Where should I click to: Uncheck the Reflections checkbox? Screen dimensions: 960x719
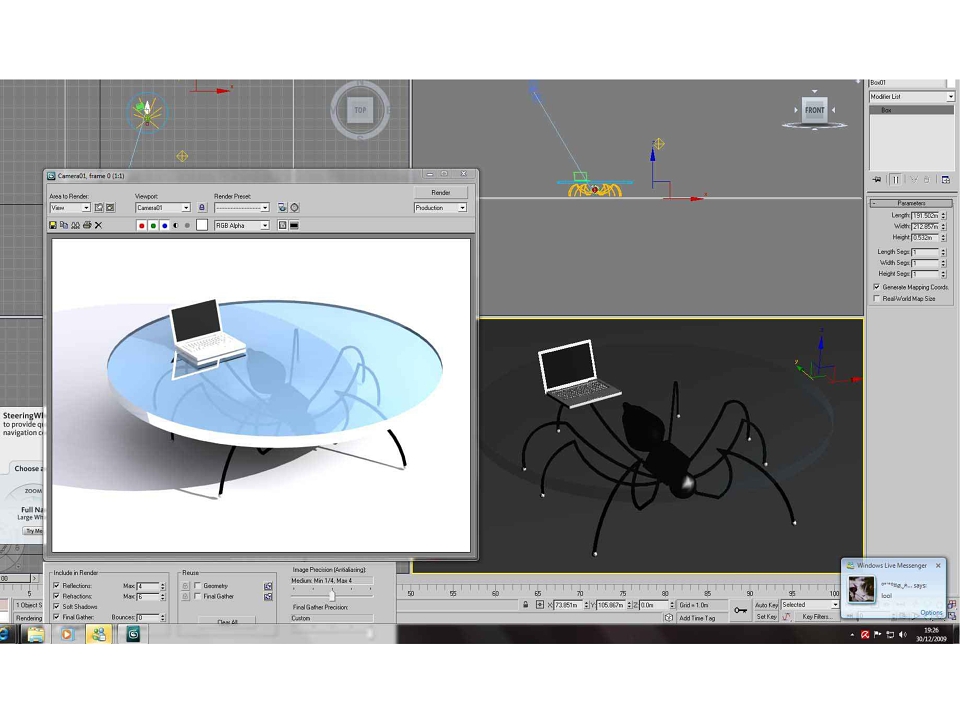pyautogui.click(x=57, y=585)
